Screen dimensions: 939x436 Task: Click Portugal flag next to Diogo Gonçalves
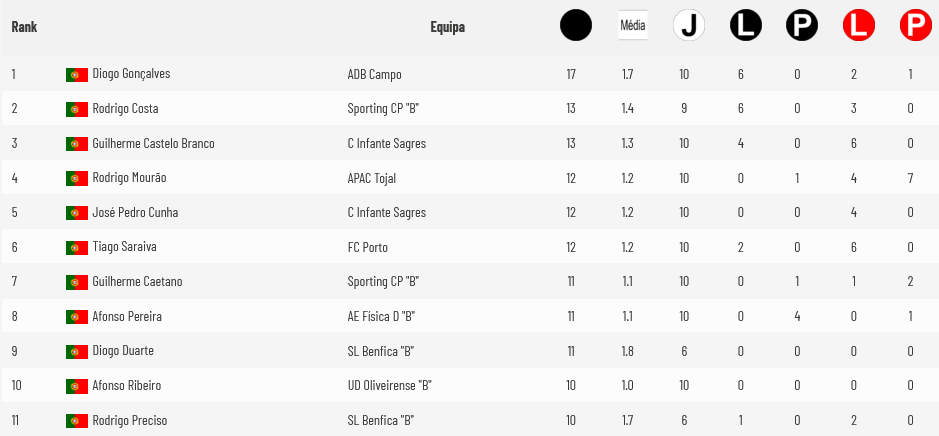coord(77,75)
